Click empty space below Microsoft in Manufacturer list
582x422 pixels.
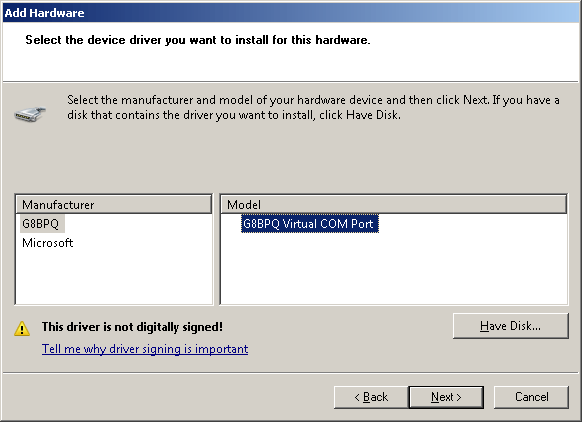coord(114,278)
